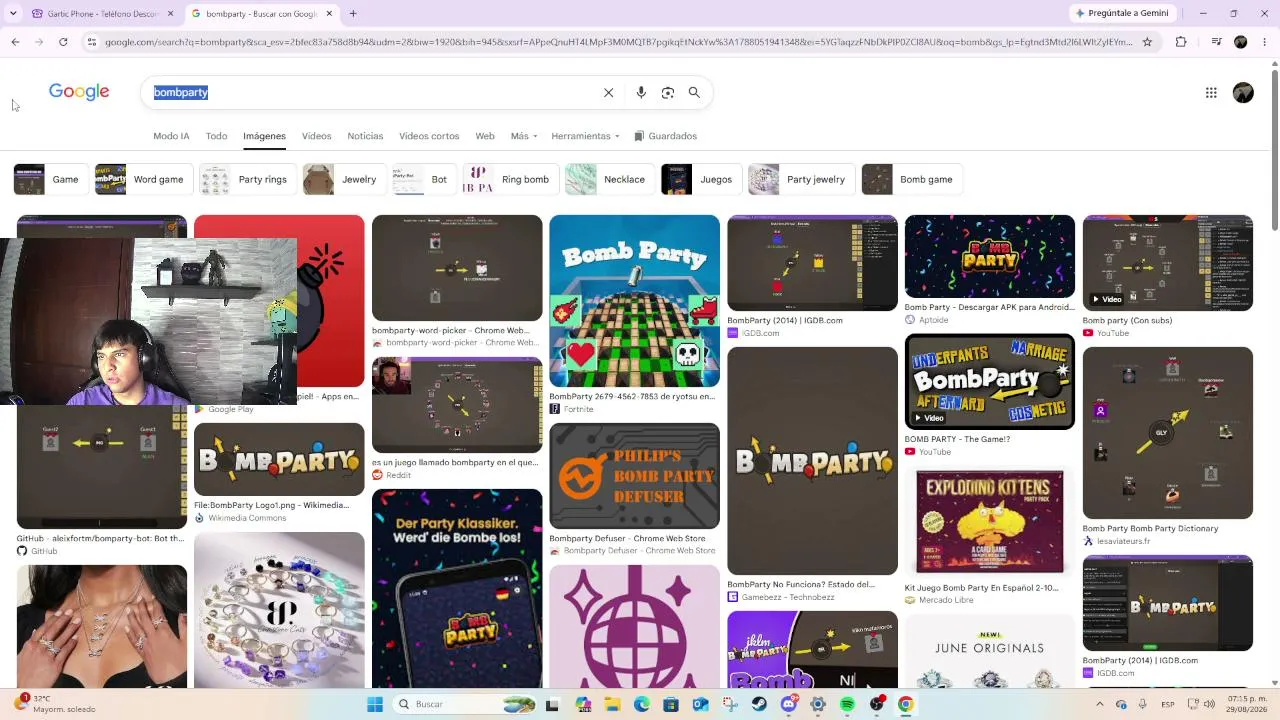Open the Exploding Kittens Party Pack thumbnail

click(990, 522)
